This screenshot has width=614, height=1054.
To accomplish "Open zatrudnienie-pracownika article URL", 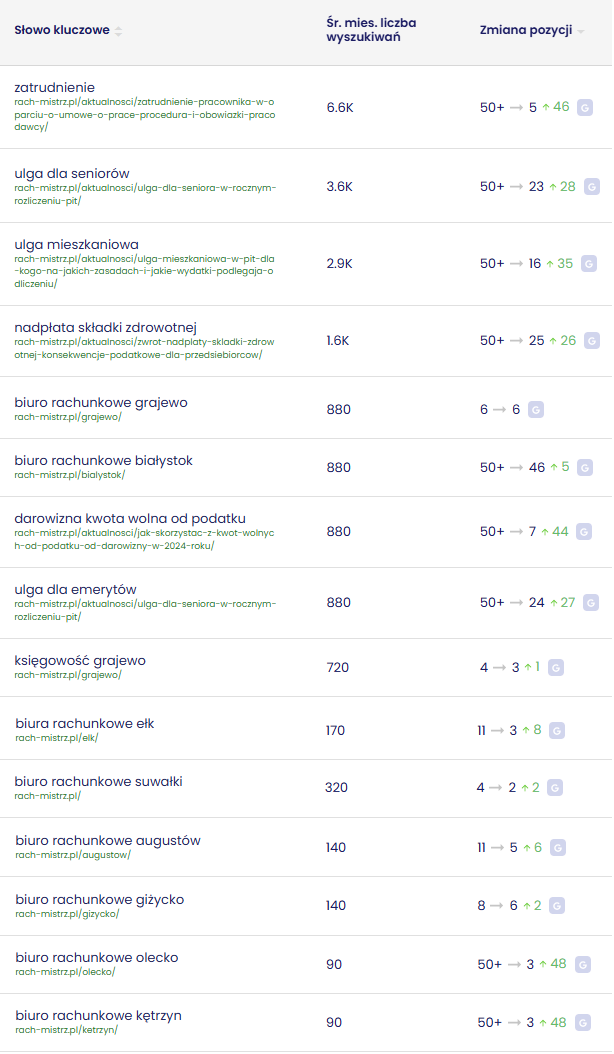I will tap(145, 114).
